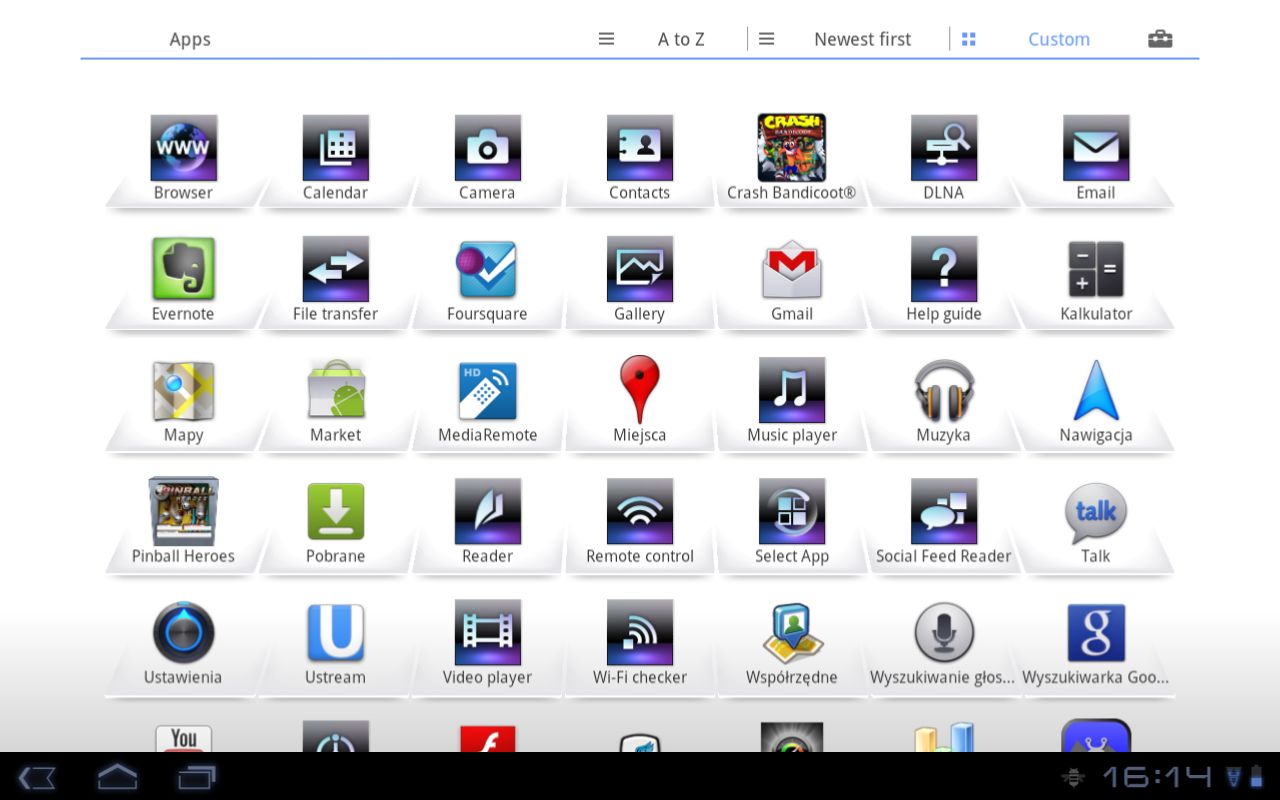
Task: Tap the Android debug status icon
Action: click(x=1075, y=777)
